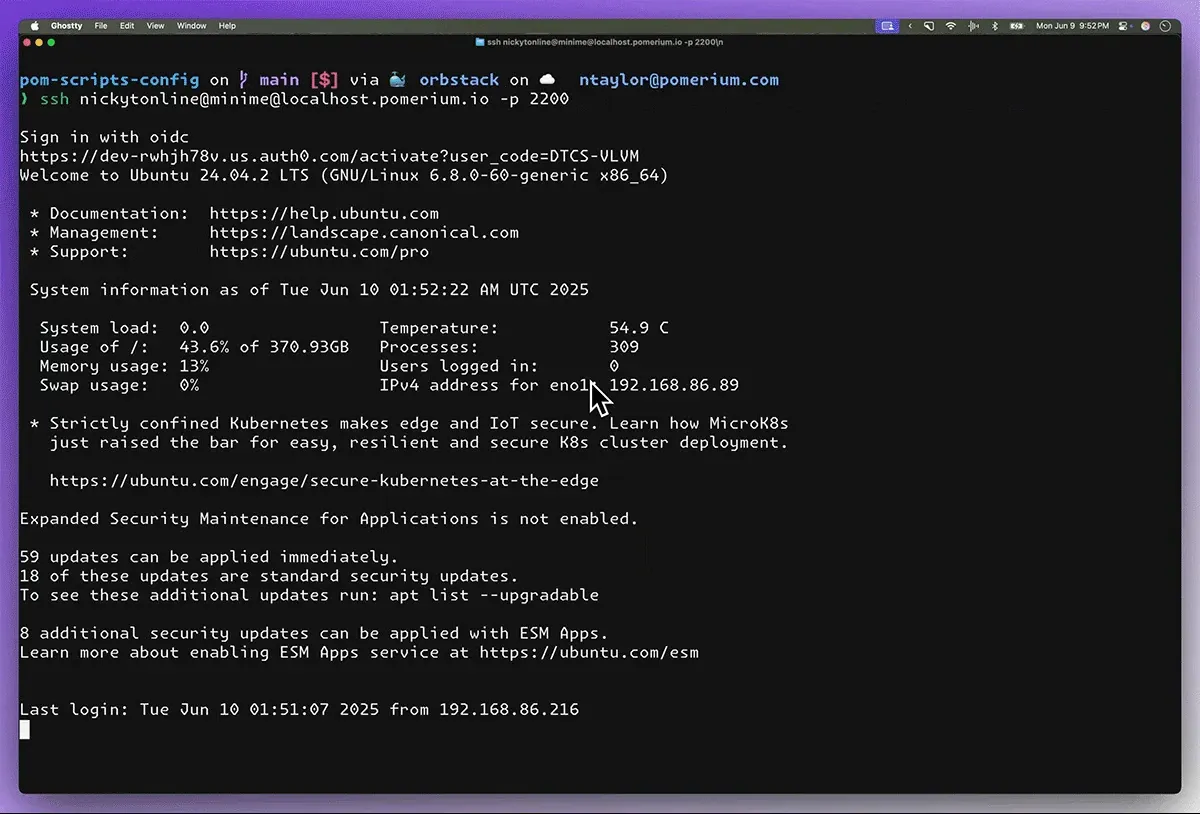Click the orbstack text in prompt

click(x=459, y=80)
